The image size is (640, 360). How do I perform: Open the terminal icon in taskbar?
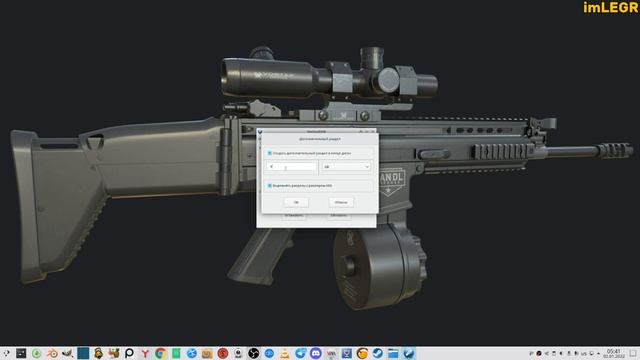point(21,353)
